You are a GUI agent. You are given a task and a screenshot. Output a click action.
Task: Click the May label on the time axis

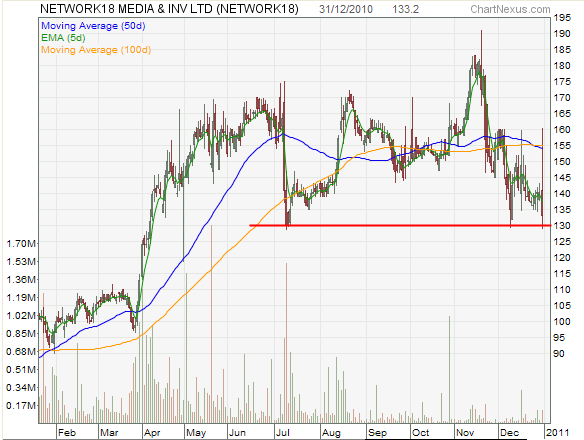pyautogui.click(x=196, y=433)
